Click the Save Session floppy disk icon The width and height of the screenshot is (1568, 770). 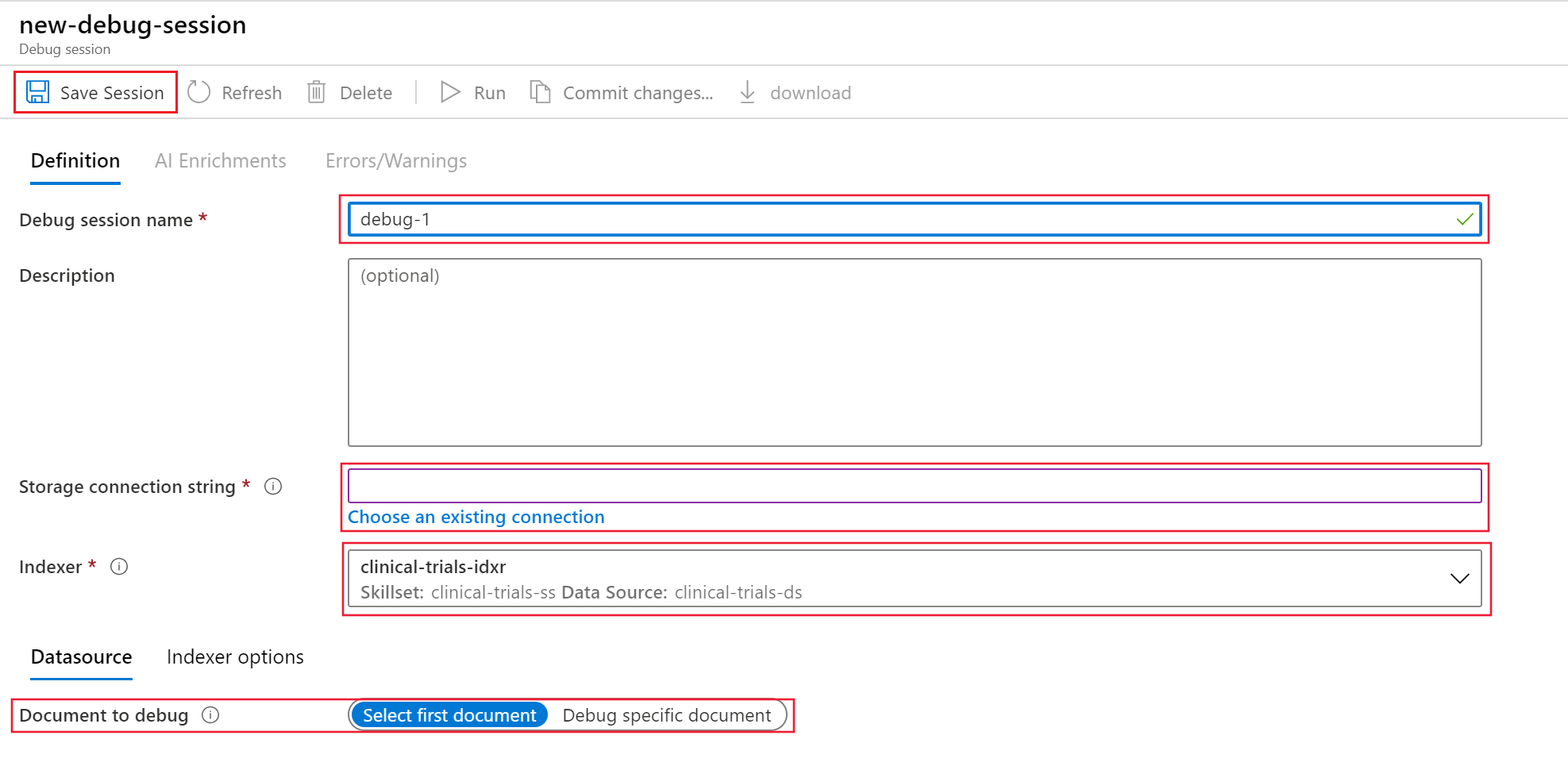[37, 92]
